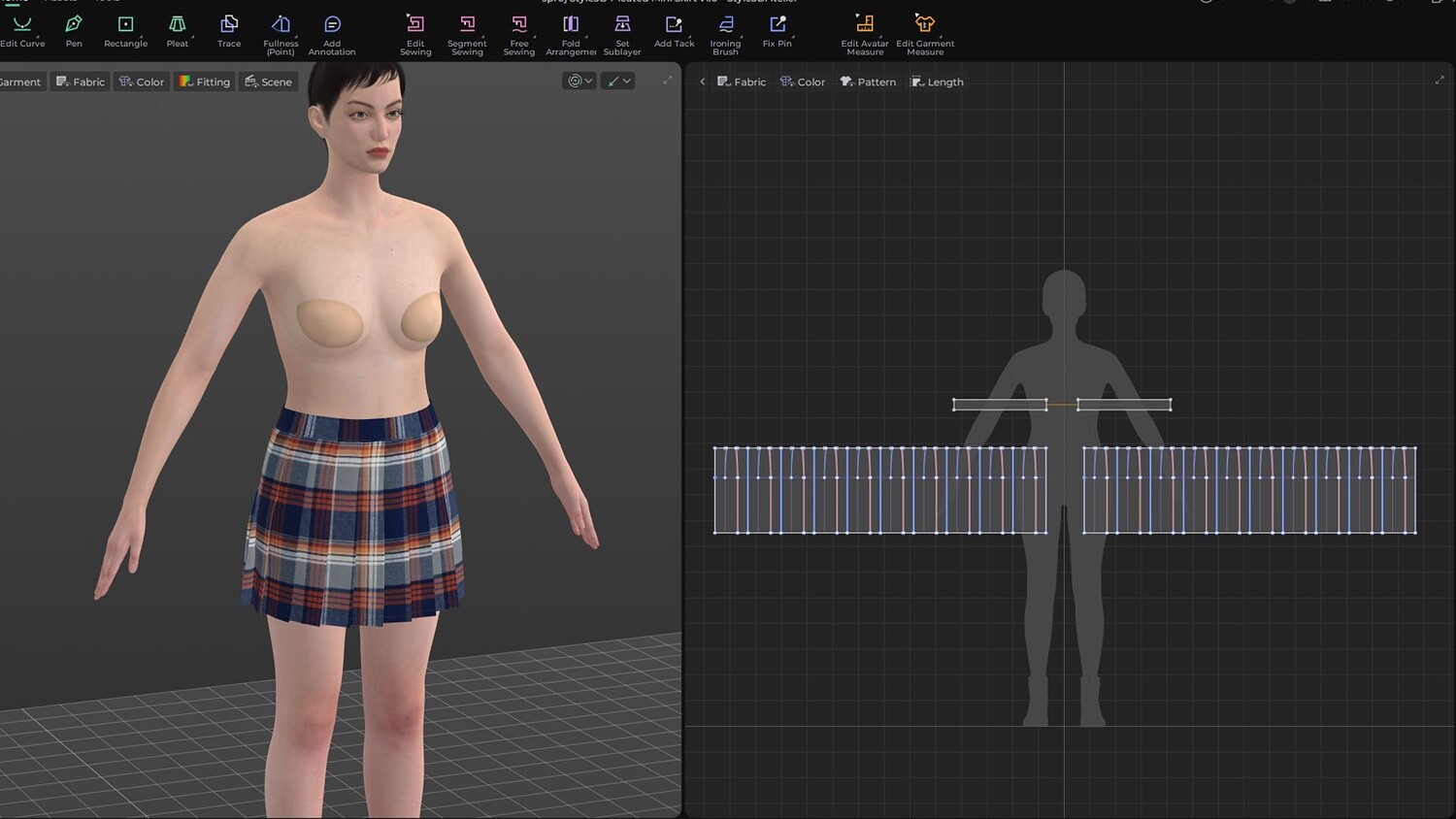This screenshot has width=1456, height=819.
Task: Click the Add Tack tool
Action: 675,31
